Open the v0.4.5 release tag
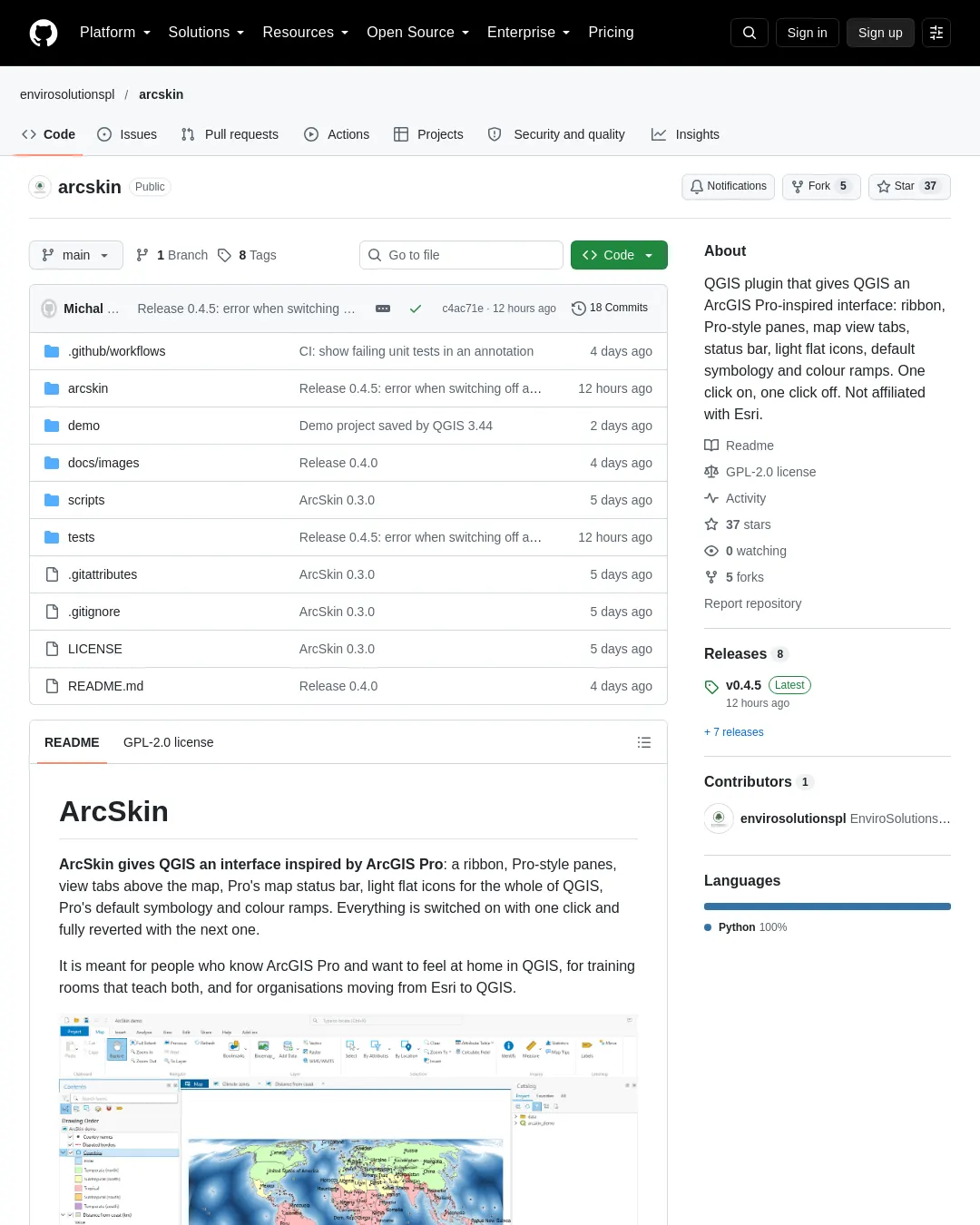This screenshot has width=980, height=1225. coord(743,685)
